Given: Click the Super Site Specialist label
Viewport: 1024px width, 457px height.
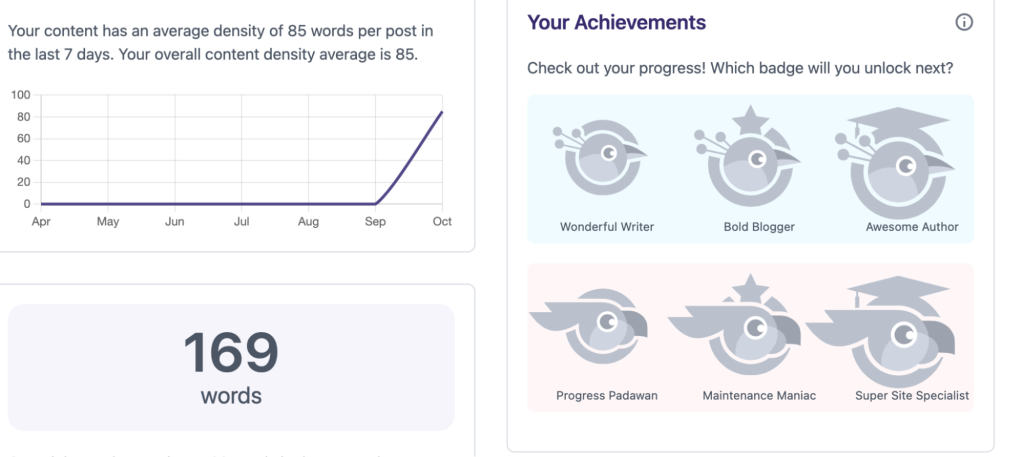Looking at the screenshot, I should 912,396.
